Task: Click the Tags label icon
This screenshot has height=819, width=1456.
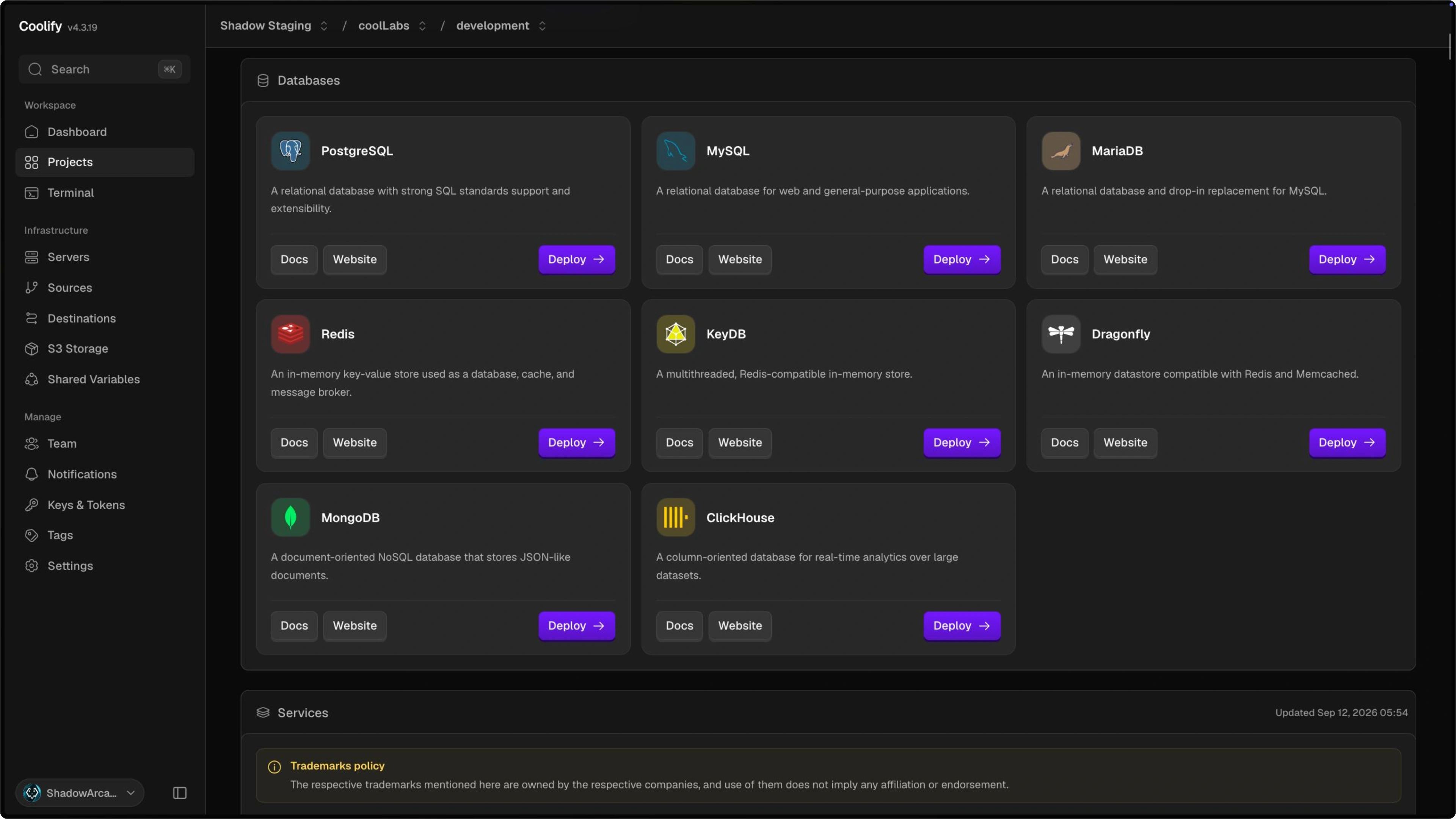Action: point(31,535)
